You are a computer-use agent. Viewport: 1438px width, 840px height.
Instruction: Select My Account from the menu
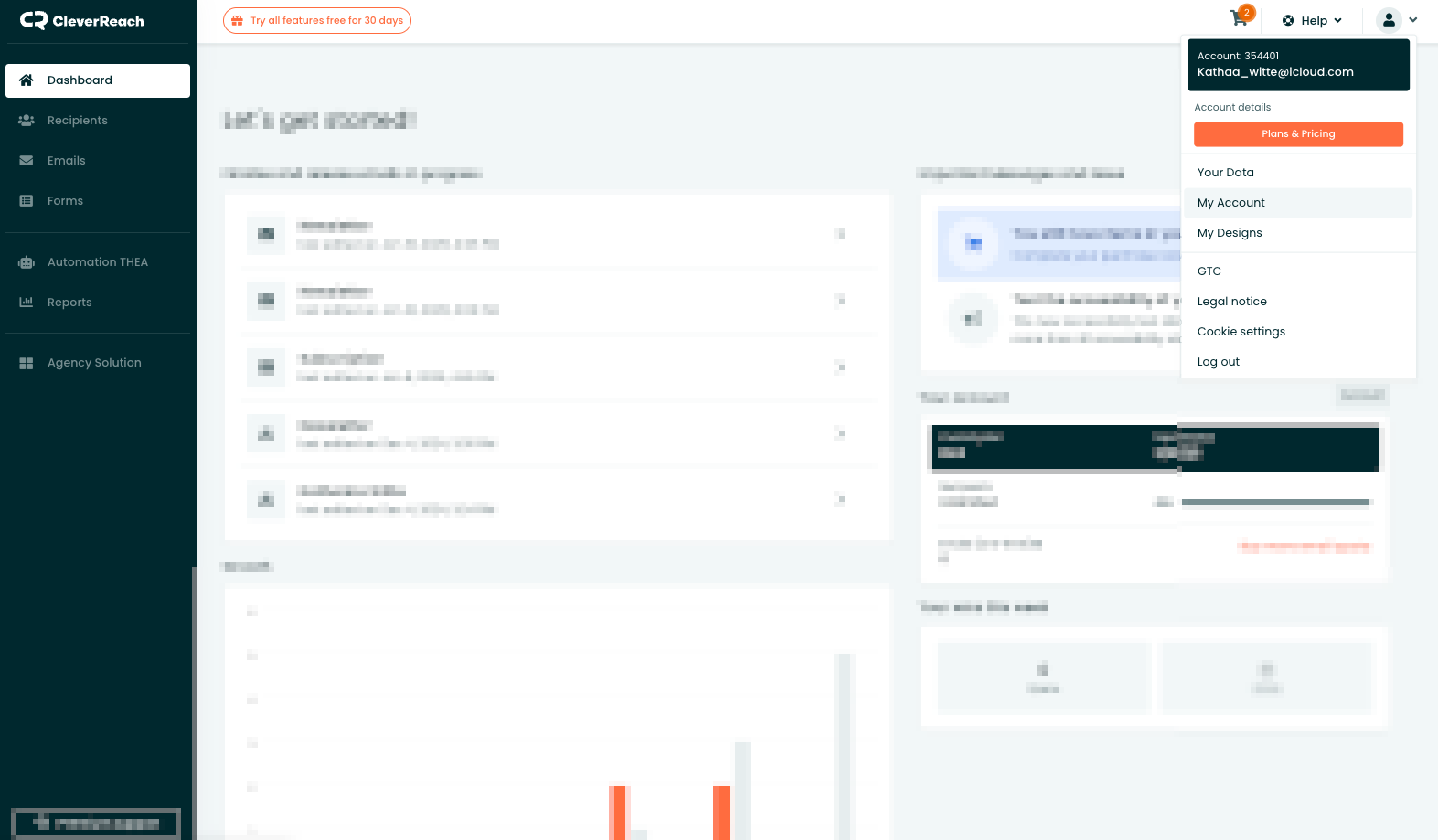click(1231, 203)
